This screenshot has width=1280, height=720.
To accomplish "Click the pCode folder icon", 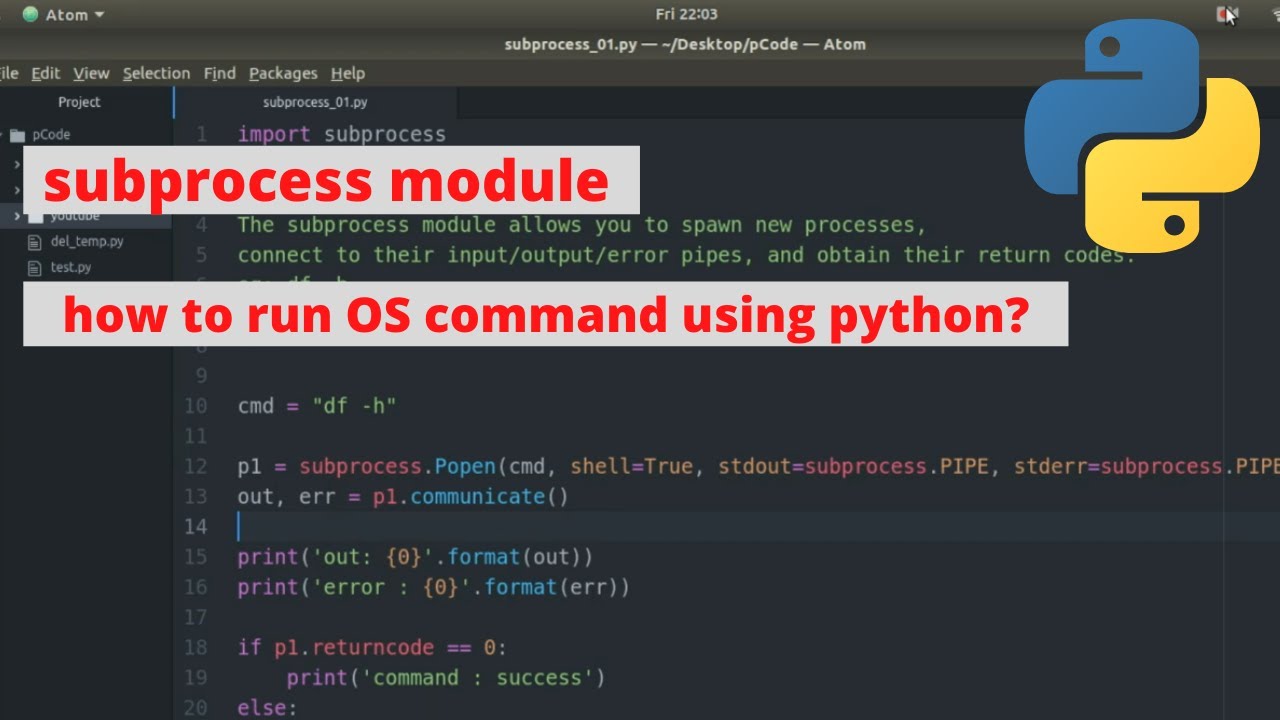I will click(x=17, y=135).
